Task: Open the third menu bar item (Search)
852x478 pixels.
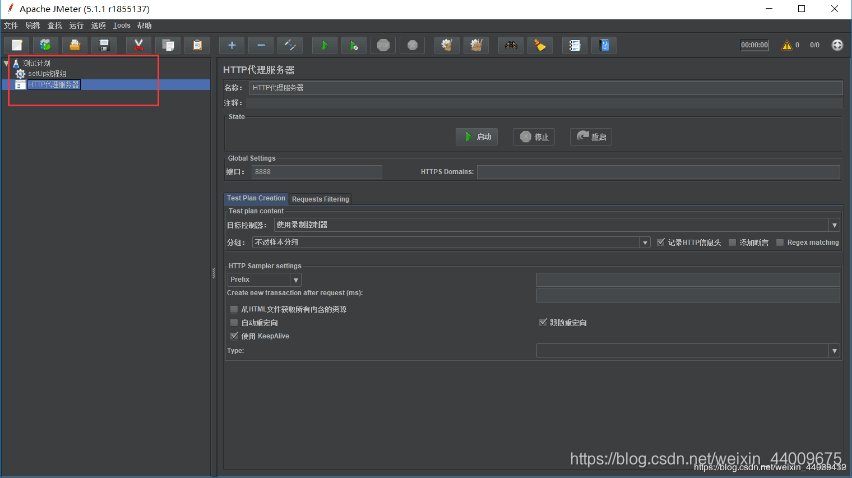Action: [x=54, y=26]
